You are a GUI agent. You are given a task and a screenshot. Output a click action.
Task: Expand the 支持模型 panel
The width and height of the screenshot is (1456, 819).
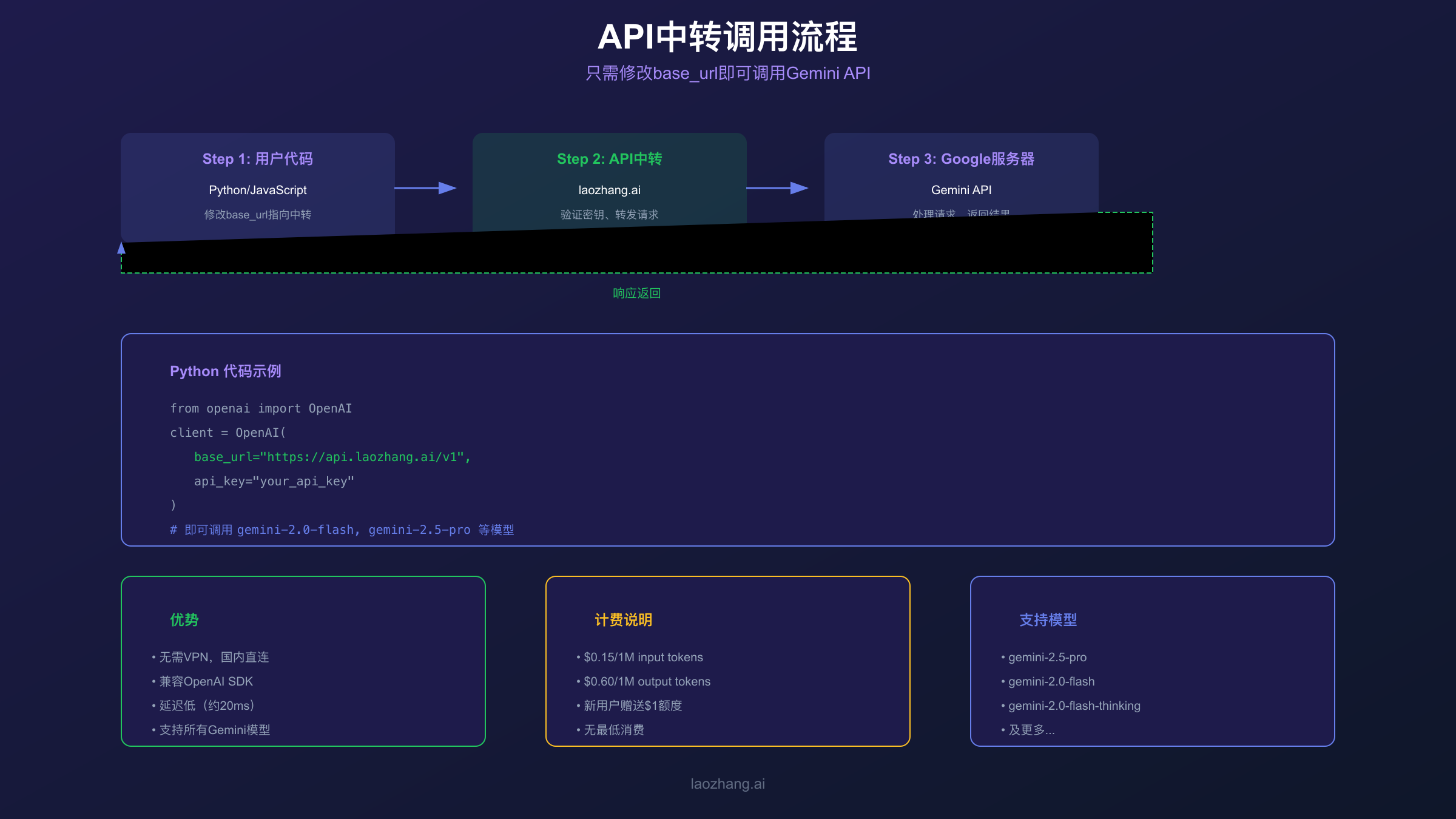point(1048,620)
